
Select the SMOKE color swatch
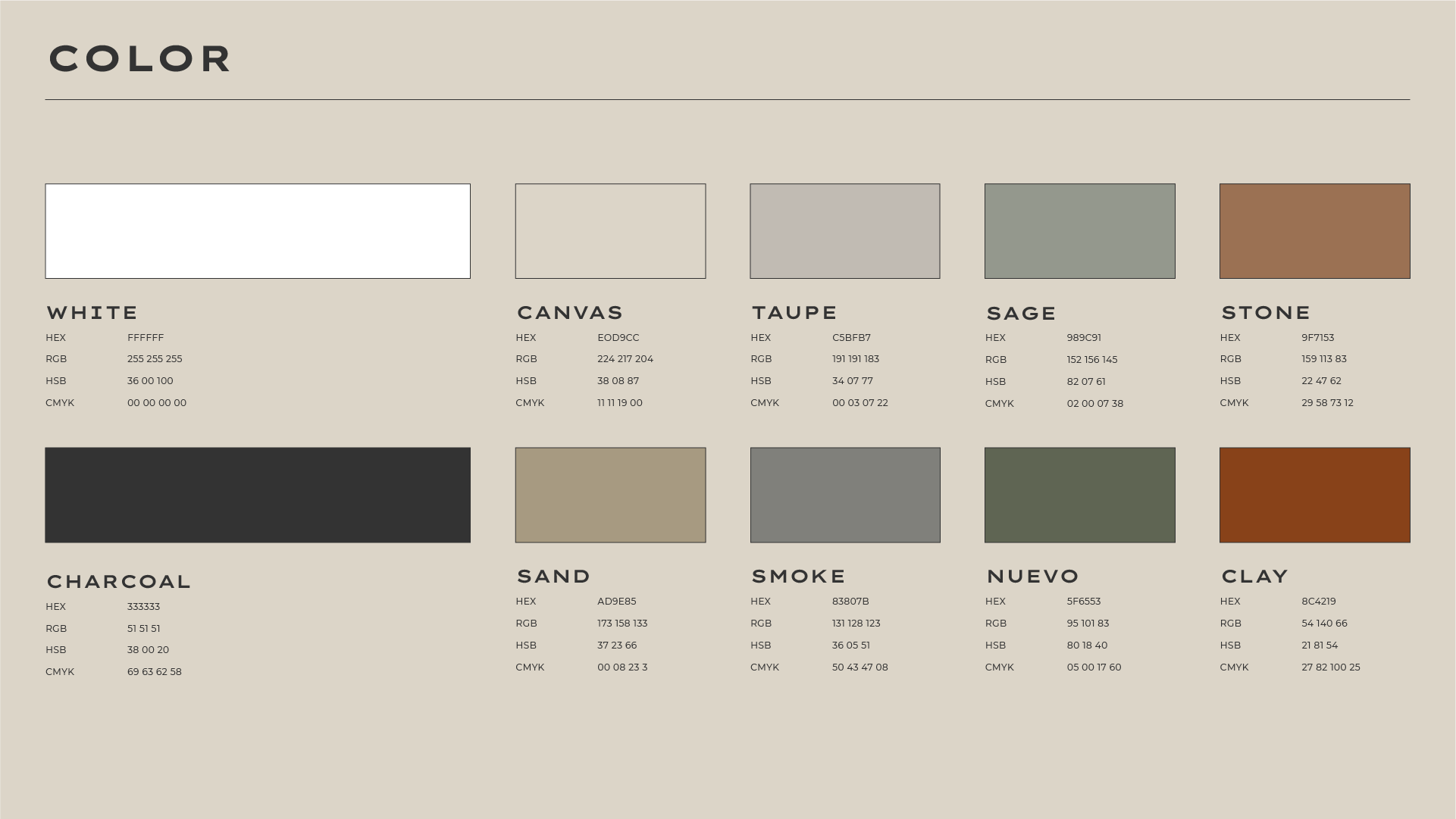[x=845, y=494]
